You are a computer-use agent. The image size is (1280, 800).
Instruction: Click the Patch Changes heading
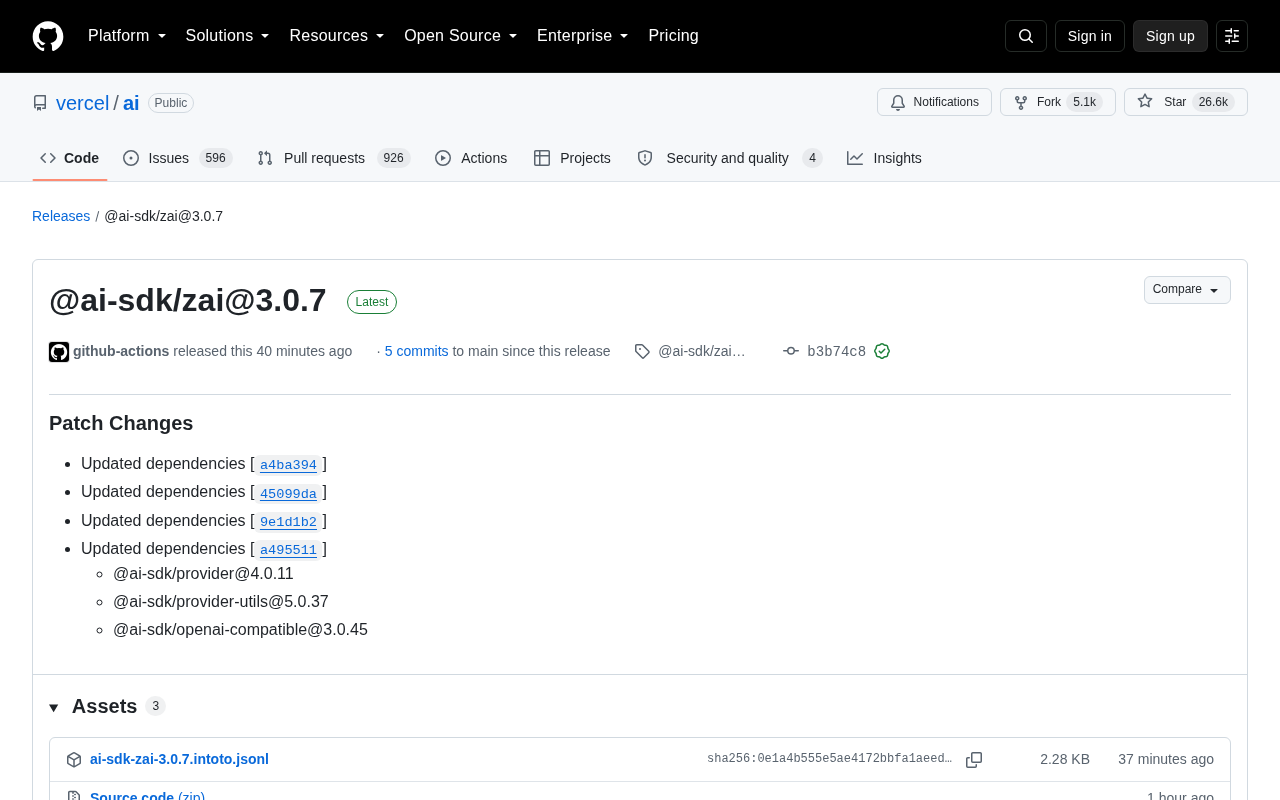[x=121, y=423]
